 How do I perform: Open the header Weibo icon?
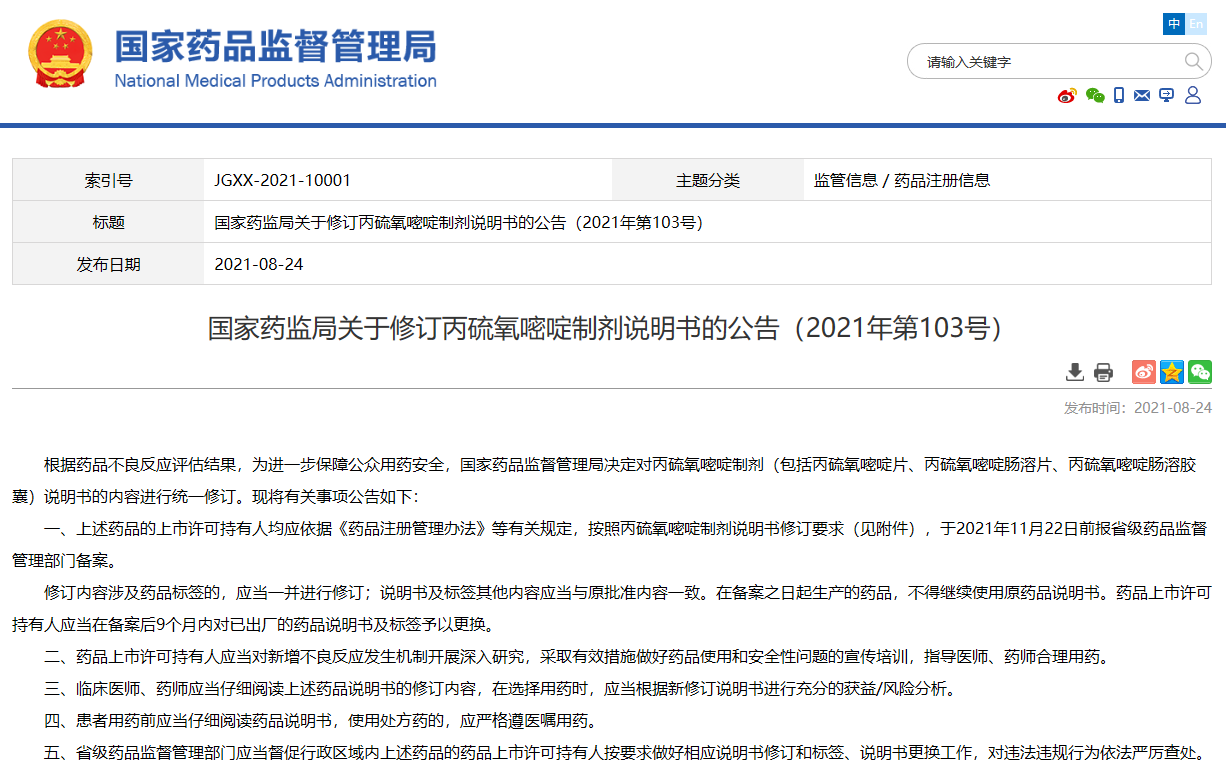coord(1067,96)
